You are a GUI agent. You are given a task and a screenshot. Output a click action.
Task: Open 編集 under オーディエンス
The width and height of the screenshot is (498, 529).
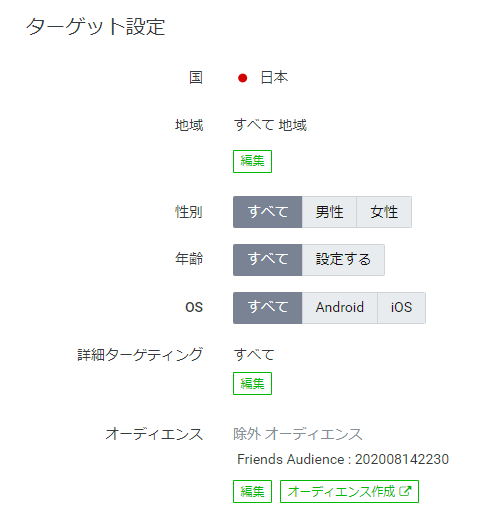pos(252,491)
